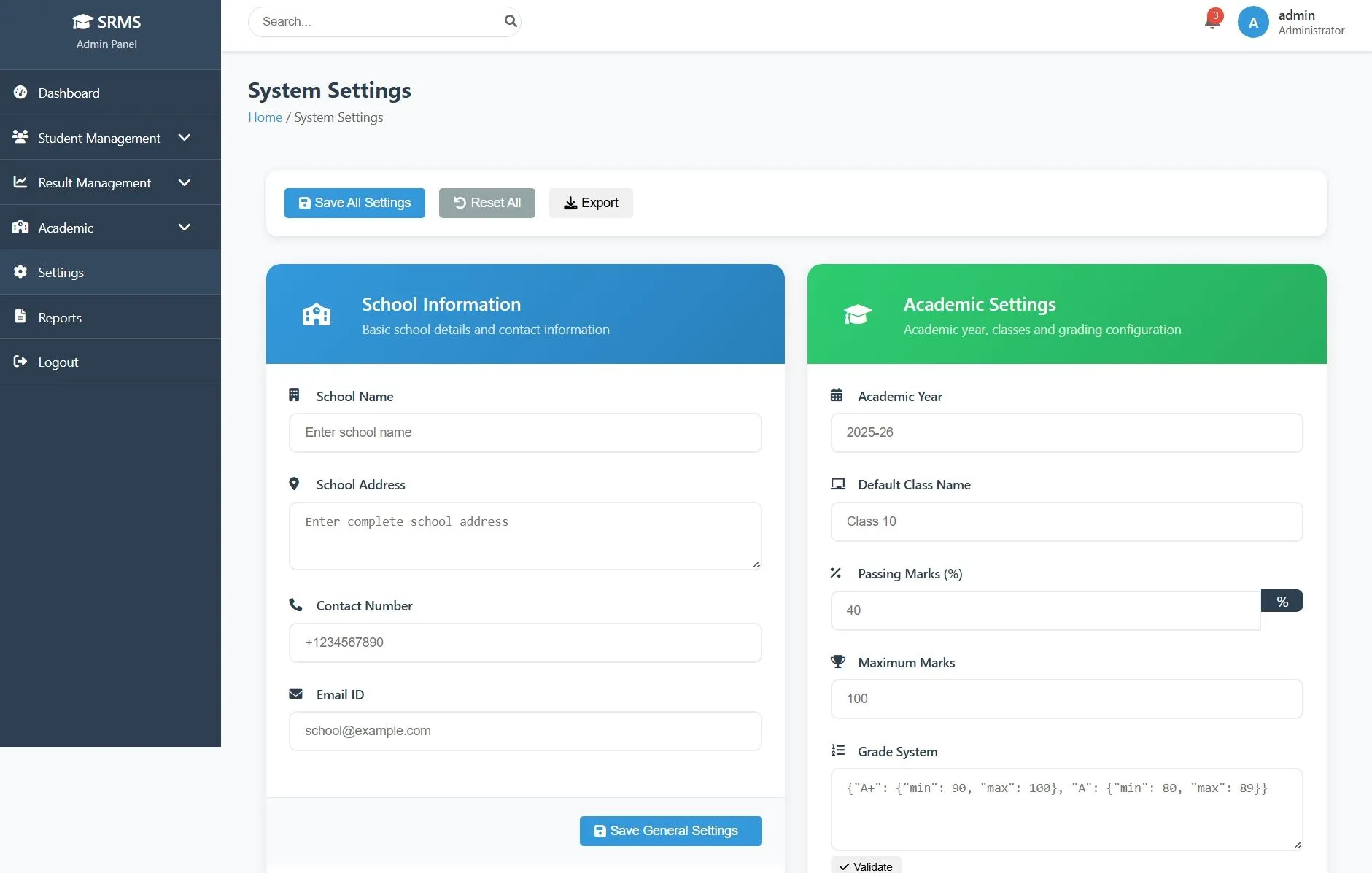Click the phone icon beside Contact Number
1372x873 pixels.
coord(295,604)
